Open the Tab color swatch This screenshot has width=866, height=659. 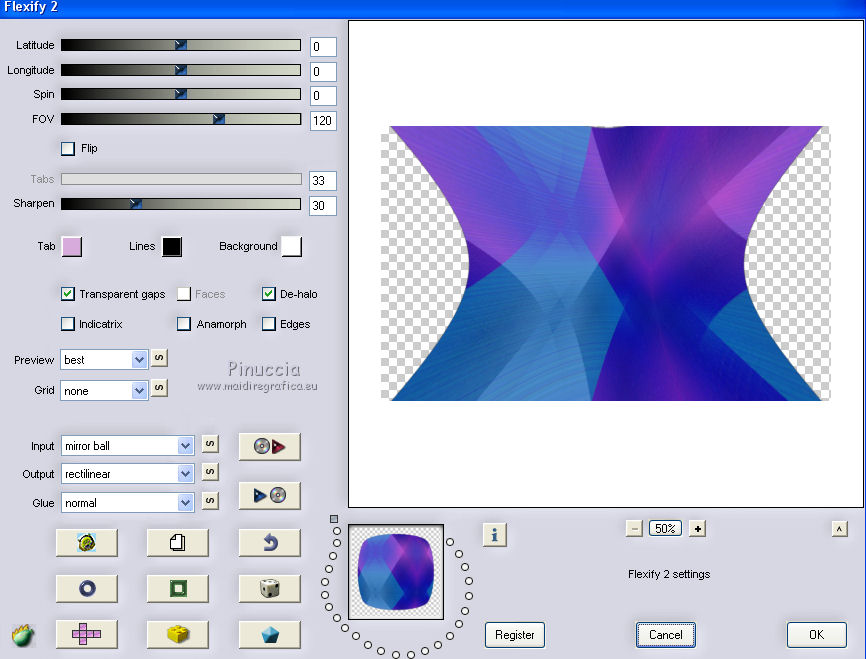coord(72,246)
